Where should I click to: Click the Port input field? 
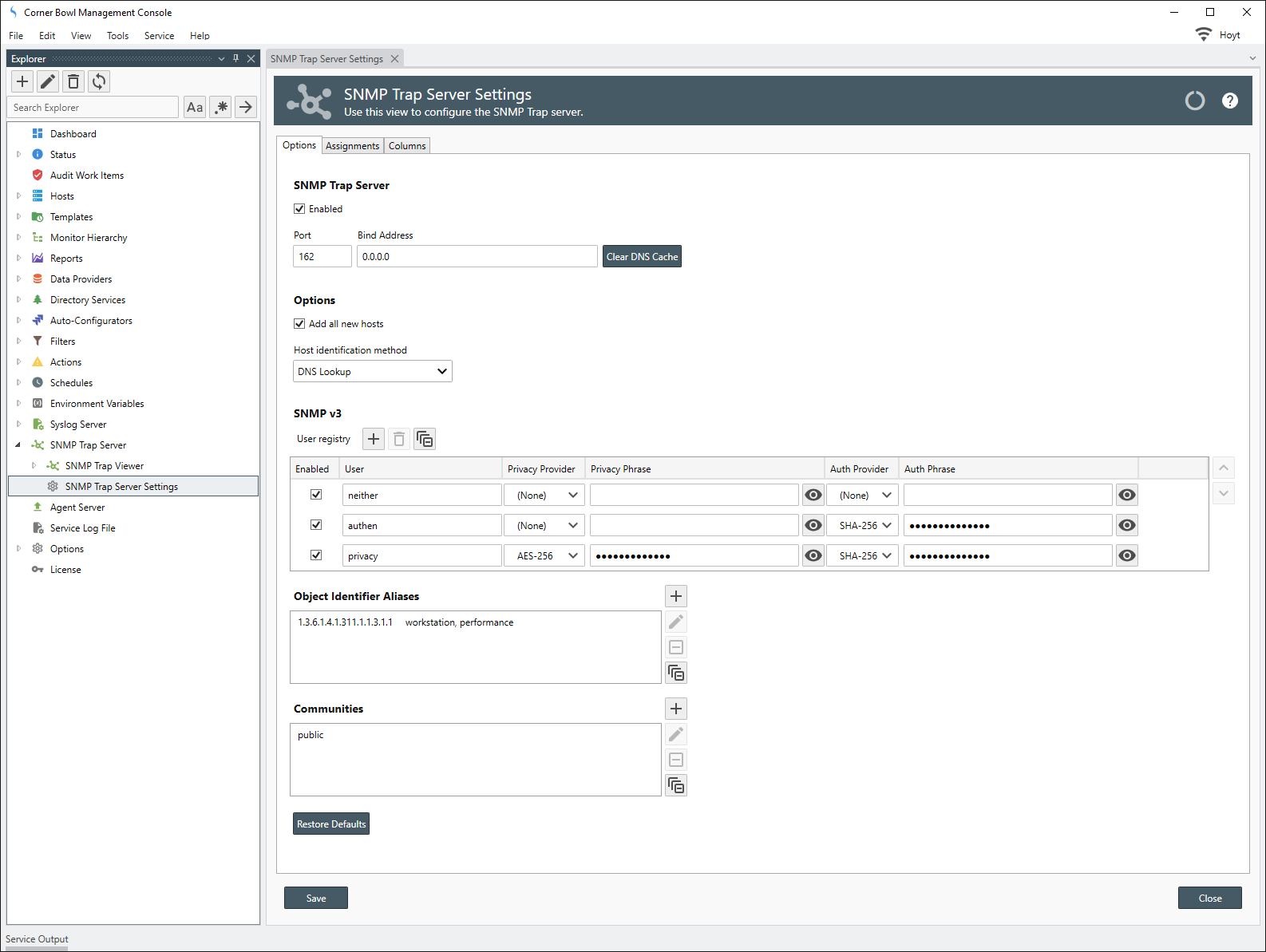click(x=322, y=257)
